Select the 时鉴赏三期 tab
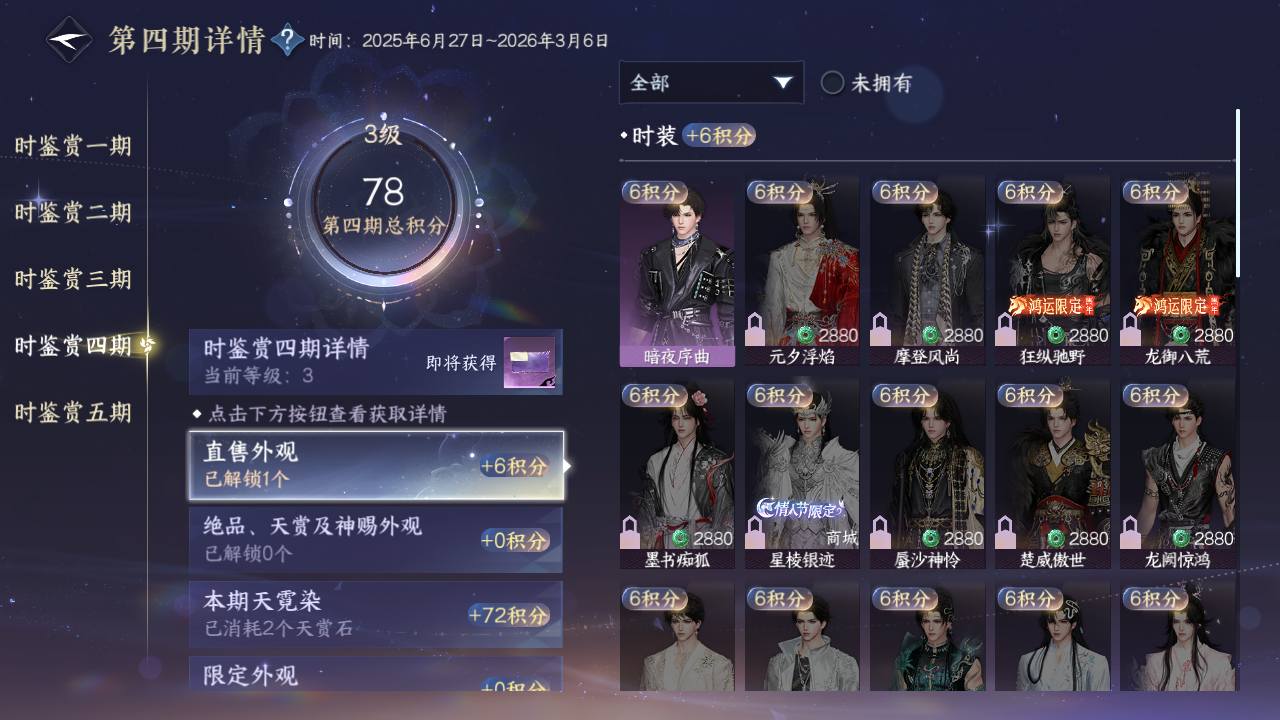Viewport: 1280px width, 720px height. click(73, 279)
